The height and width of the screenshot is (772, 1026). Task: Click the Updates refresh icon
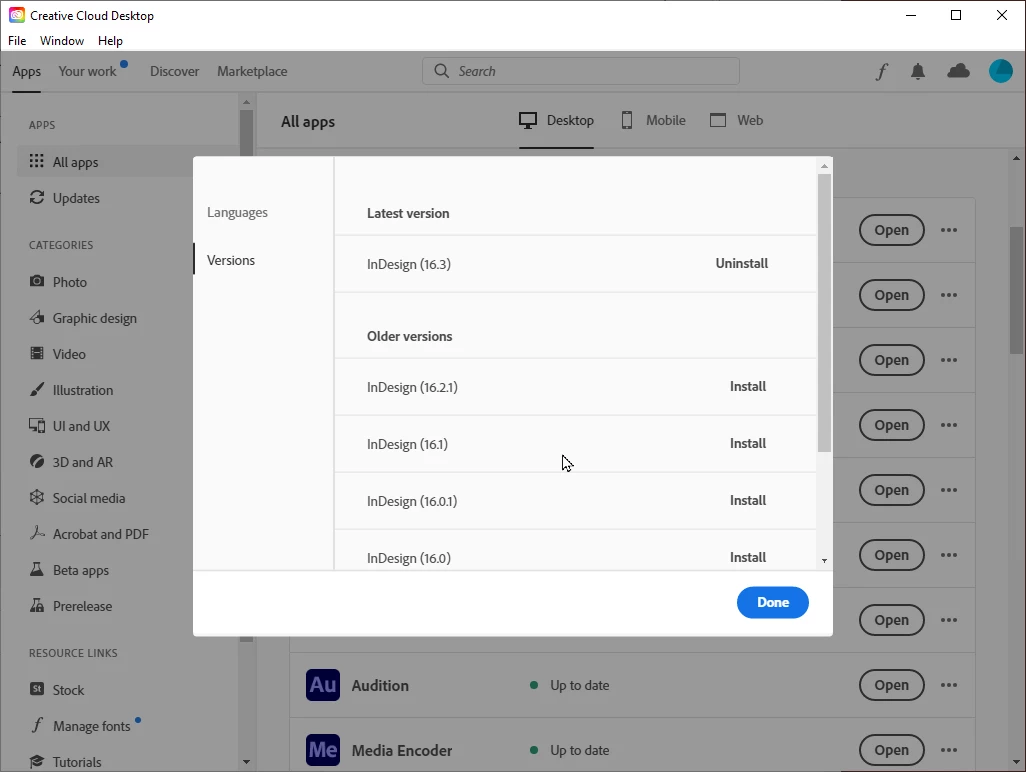37,197
